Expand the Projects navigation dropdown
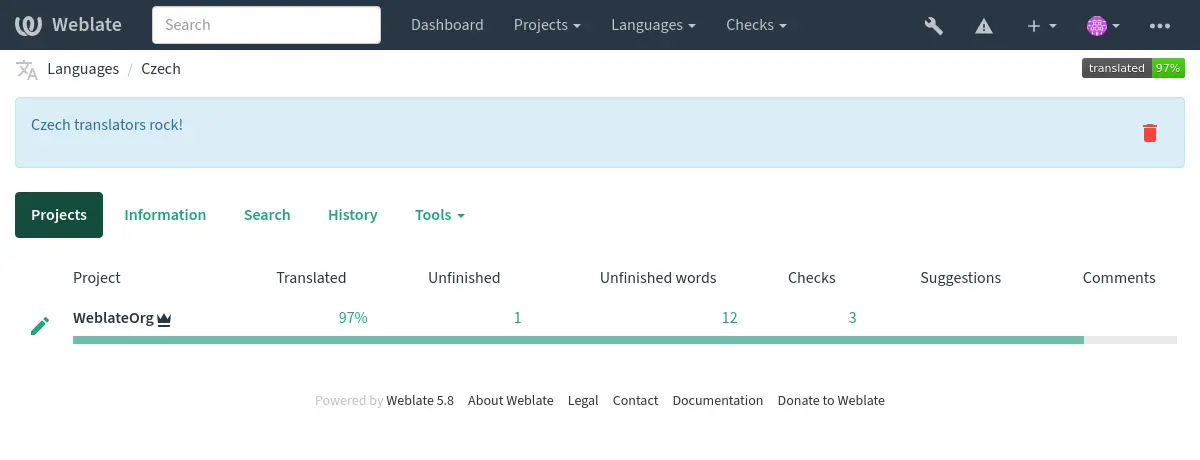Image resolution: width=1200 pixels, height=460 pixels. coord(548,25)
